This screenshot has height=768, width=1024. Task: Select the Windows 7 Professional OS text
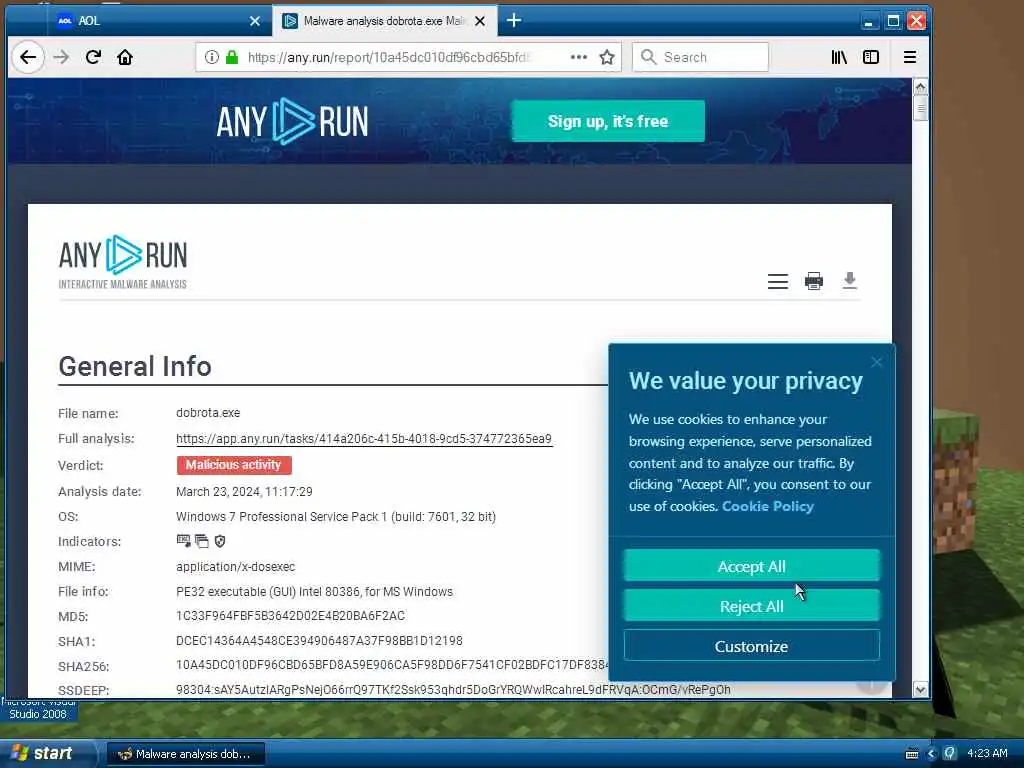click(336, 517)
